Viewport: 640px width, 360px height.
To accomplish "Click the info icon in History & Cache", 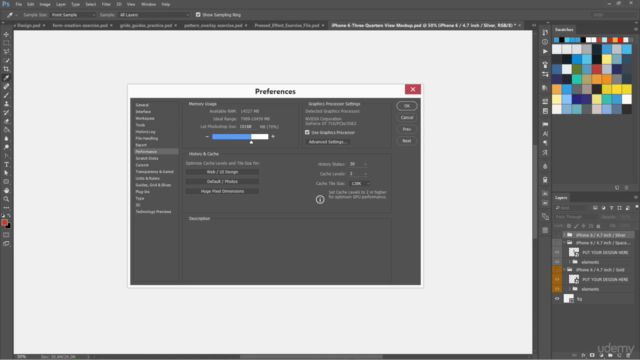I will (x=320, y=199).
